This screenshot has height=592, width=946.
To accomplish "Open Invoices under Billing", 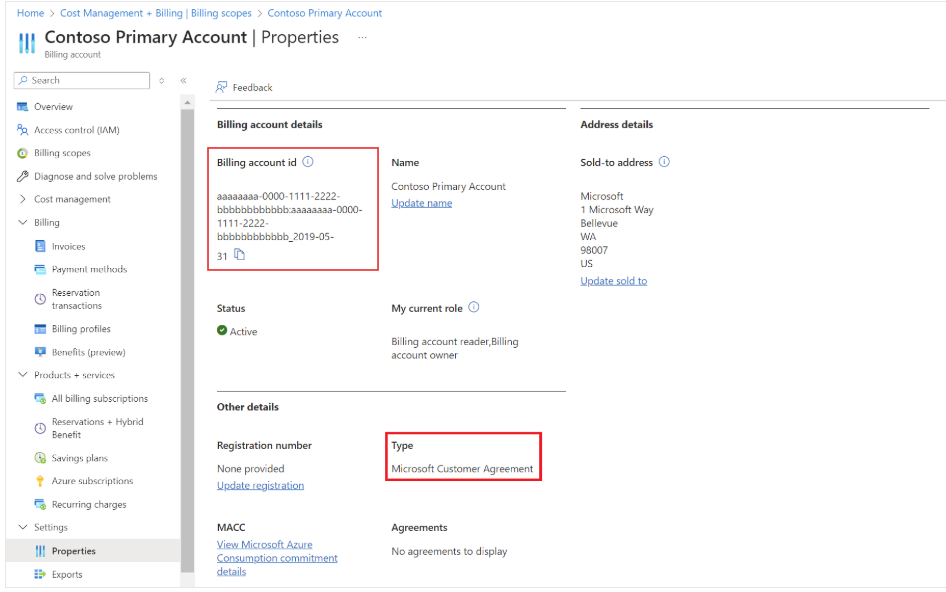I will 68,246.
